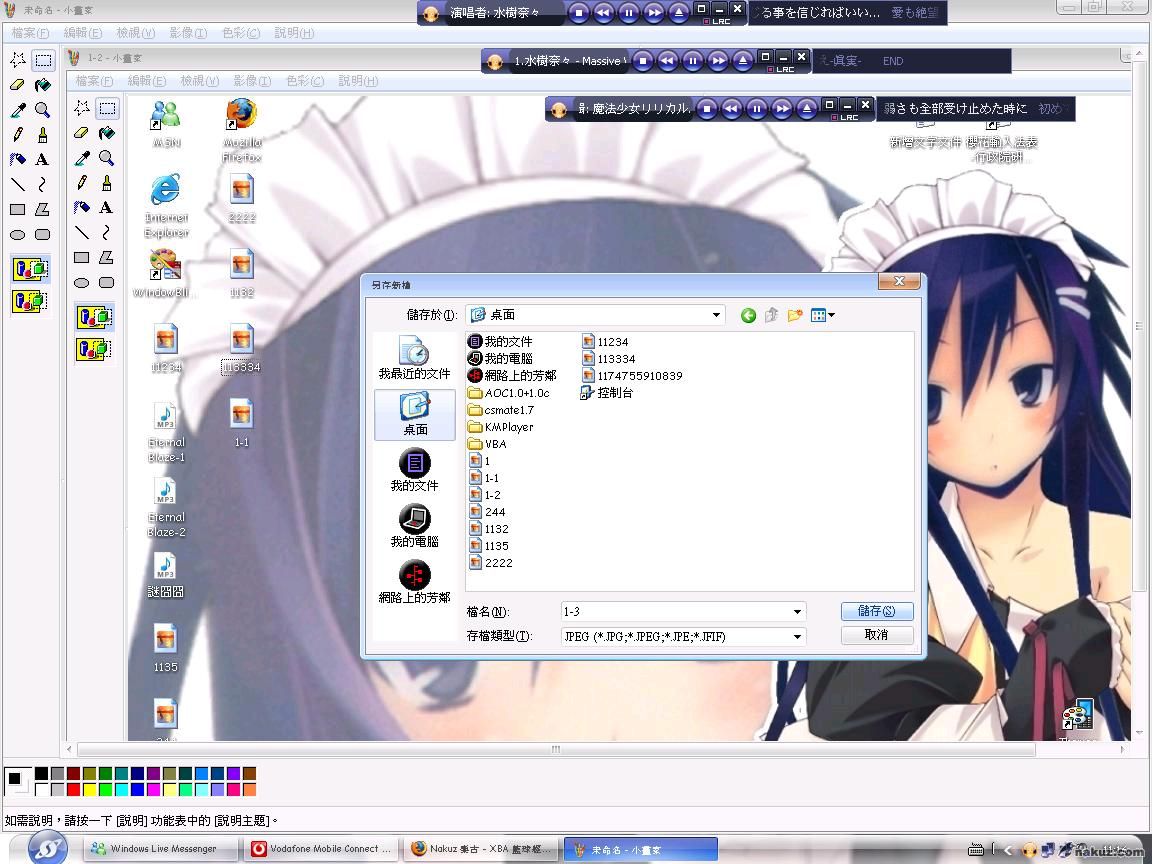
Task: Switch to Vodafone Mobile Connect in the taskbar
Action: (323, 849)
